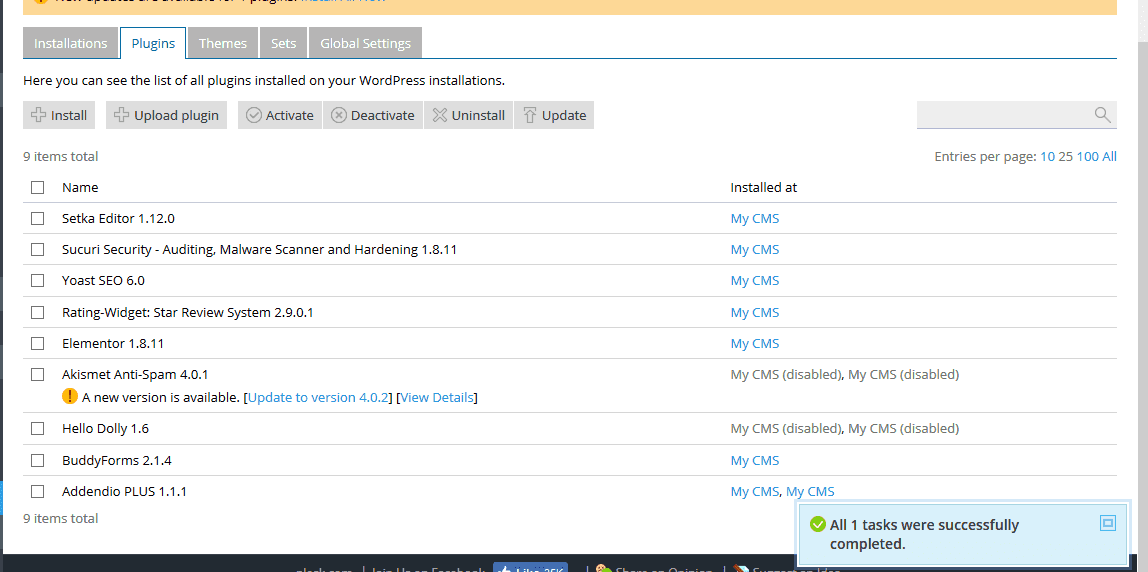This screenshot has height=572, width=1148.
Task: Click View Details link for Akismet
Action: (436, 398)
